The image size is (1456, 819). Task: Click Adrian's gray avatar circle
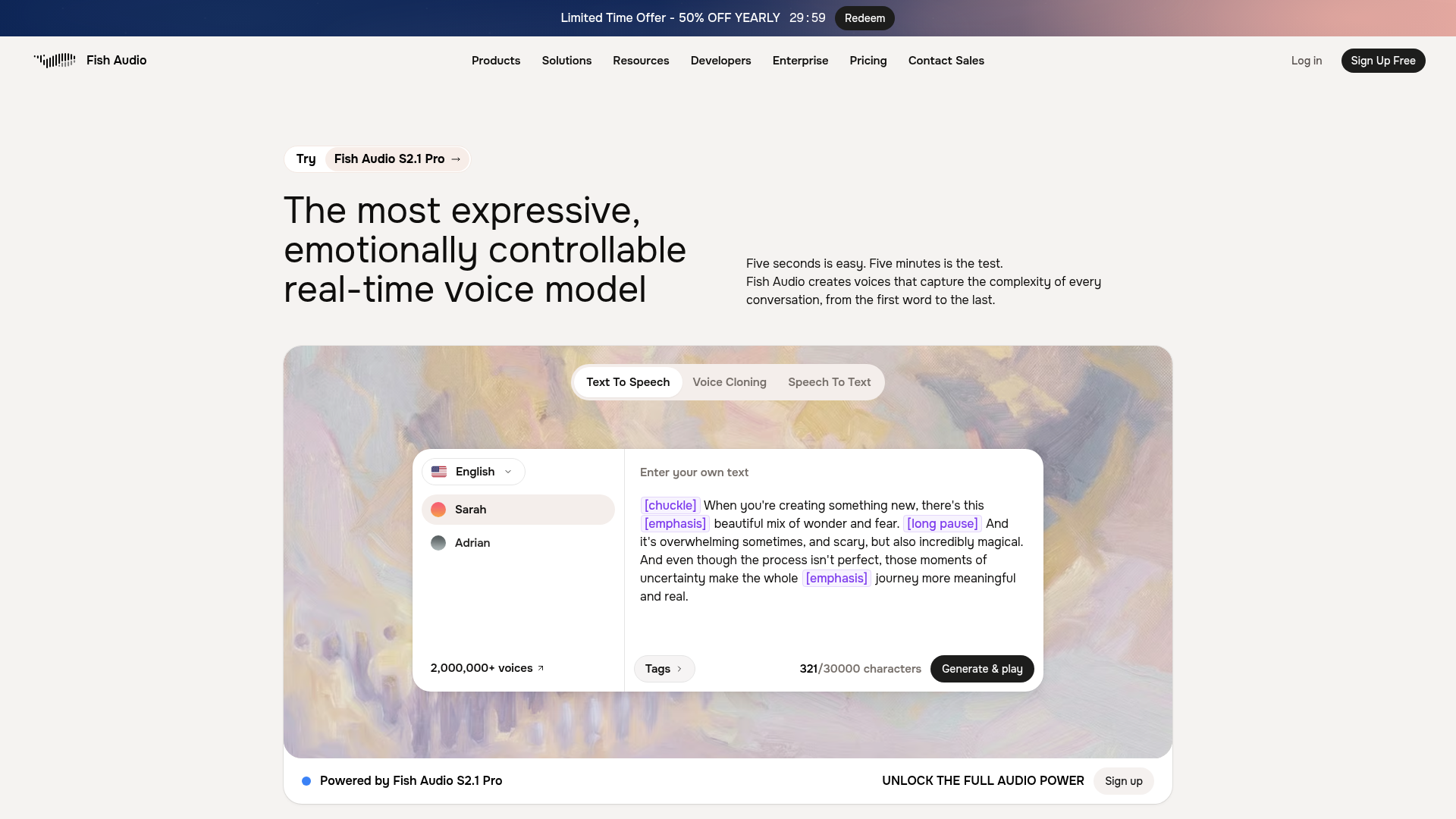438,543
